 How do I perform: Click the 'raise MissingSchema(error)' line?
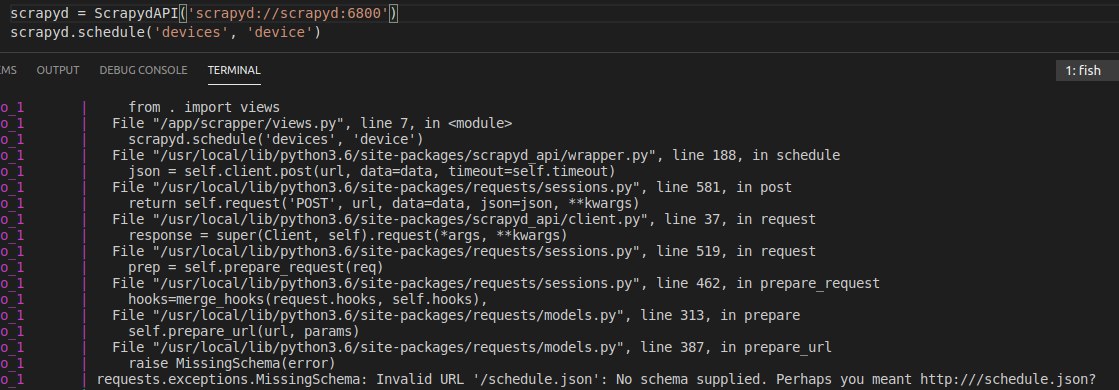tap(232, 364)
